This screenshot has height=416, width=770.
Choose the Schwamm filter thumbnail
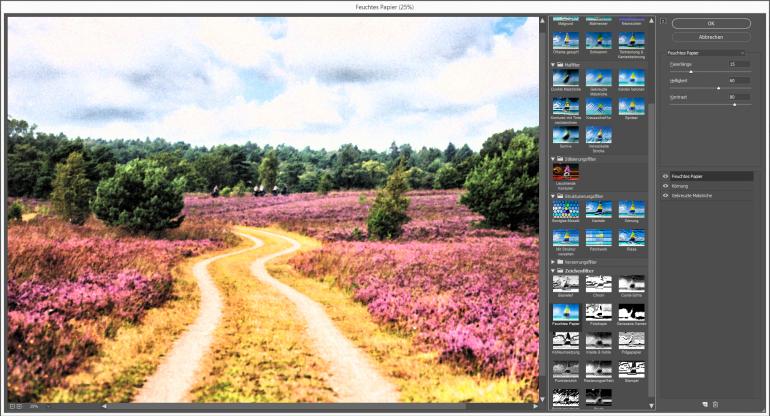pyautogui.click(x=599, y=40)
